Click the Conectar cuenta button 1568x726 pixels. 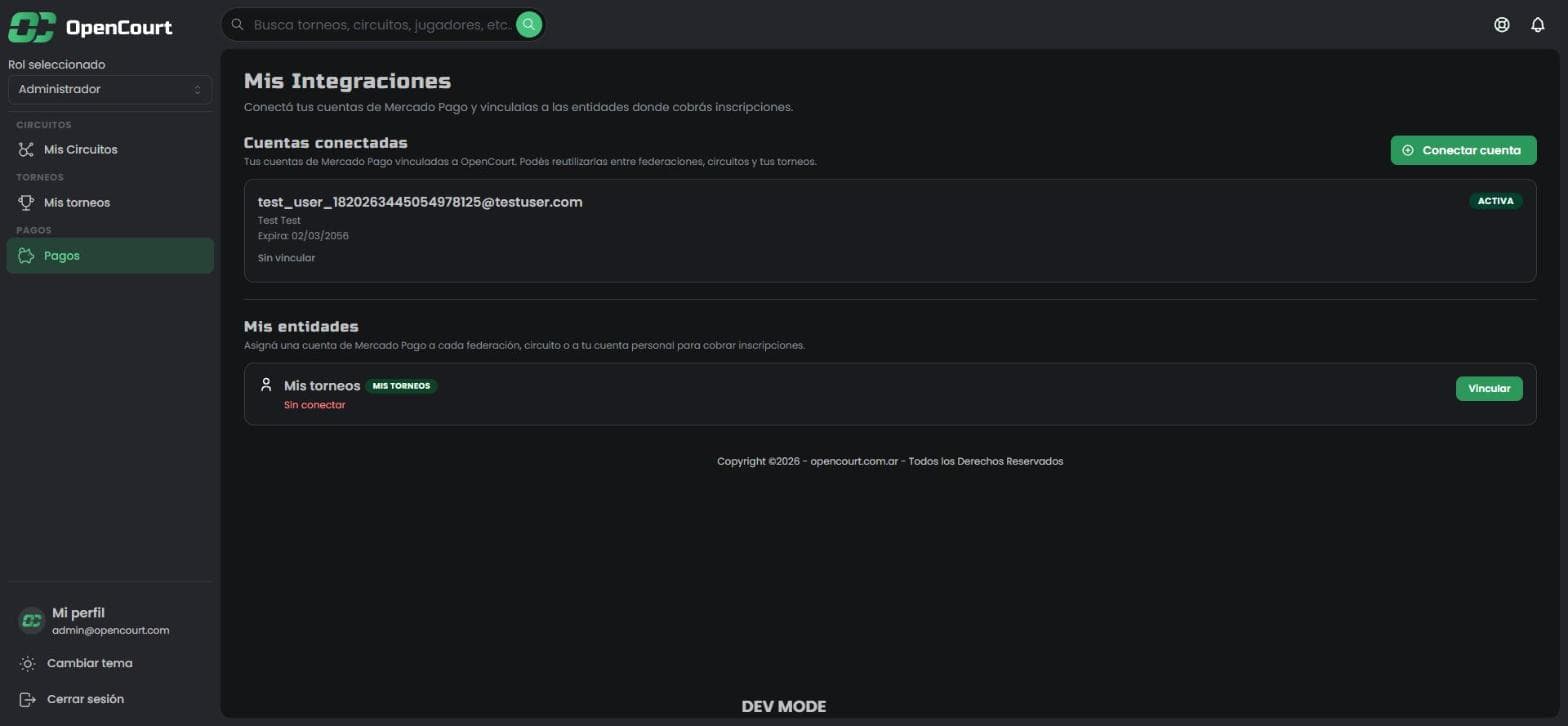tap(1463, 150)
